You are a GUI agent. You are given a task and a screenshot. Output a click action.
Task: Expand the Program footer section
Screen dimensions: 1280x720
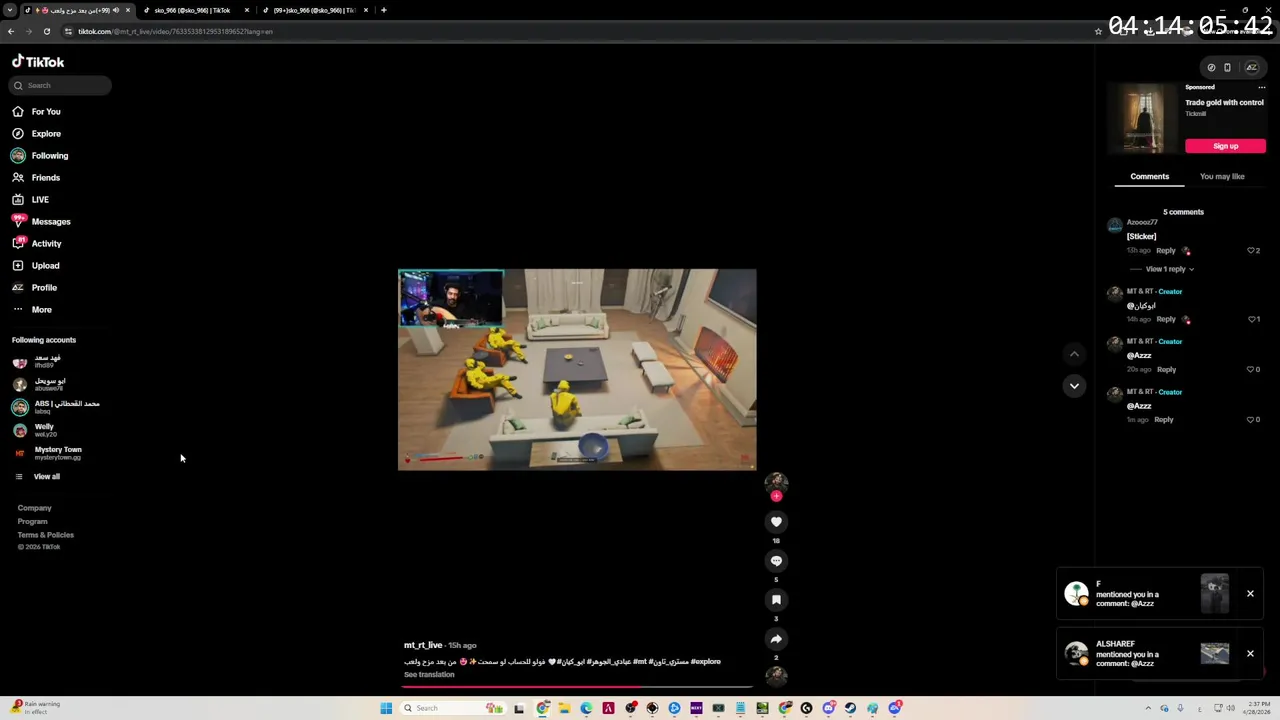tap(32, 522)
